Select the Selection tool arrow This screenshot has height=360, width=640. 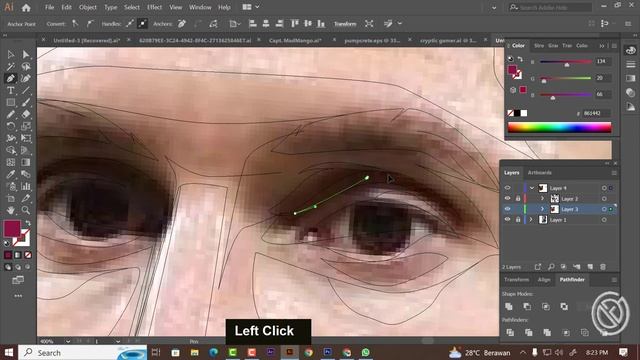coord(11,54)
